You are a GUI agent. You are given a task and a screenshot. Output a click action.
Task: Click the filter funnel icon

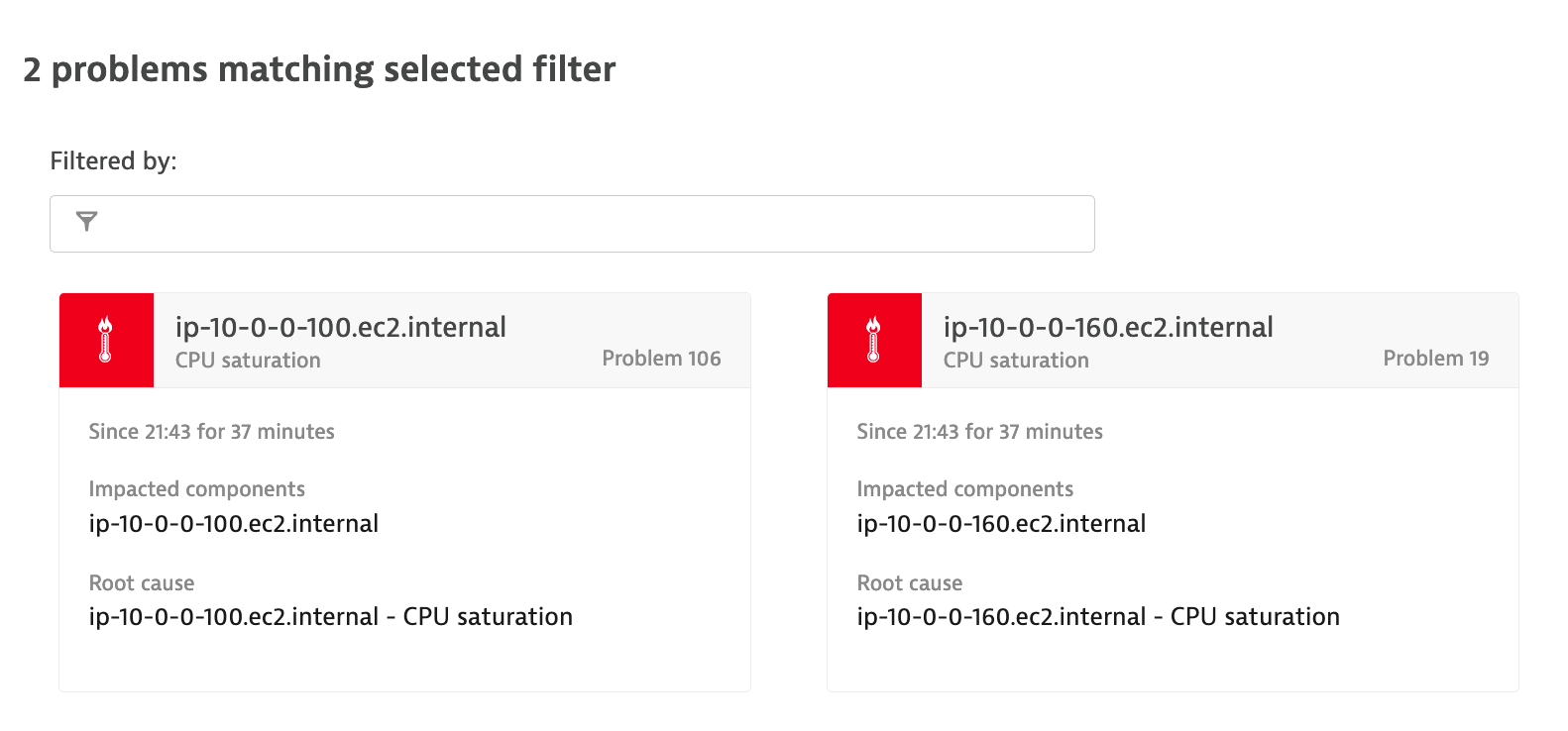pos(87,222)
